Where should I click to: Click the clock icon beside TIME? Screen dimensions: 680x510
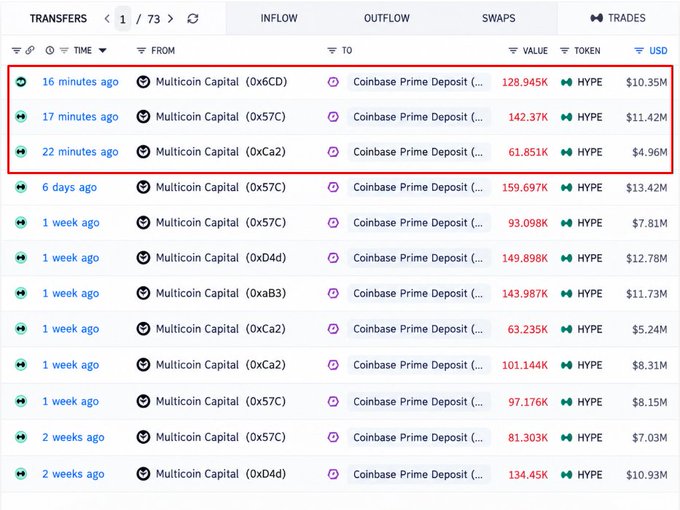tap(50, 50)
